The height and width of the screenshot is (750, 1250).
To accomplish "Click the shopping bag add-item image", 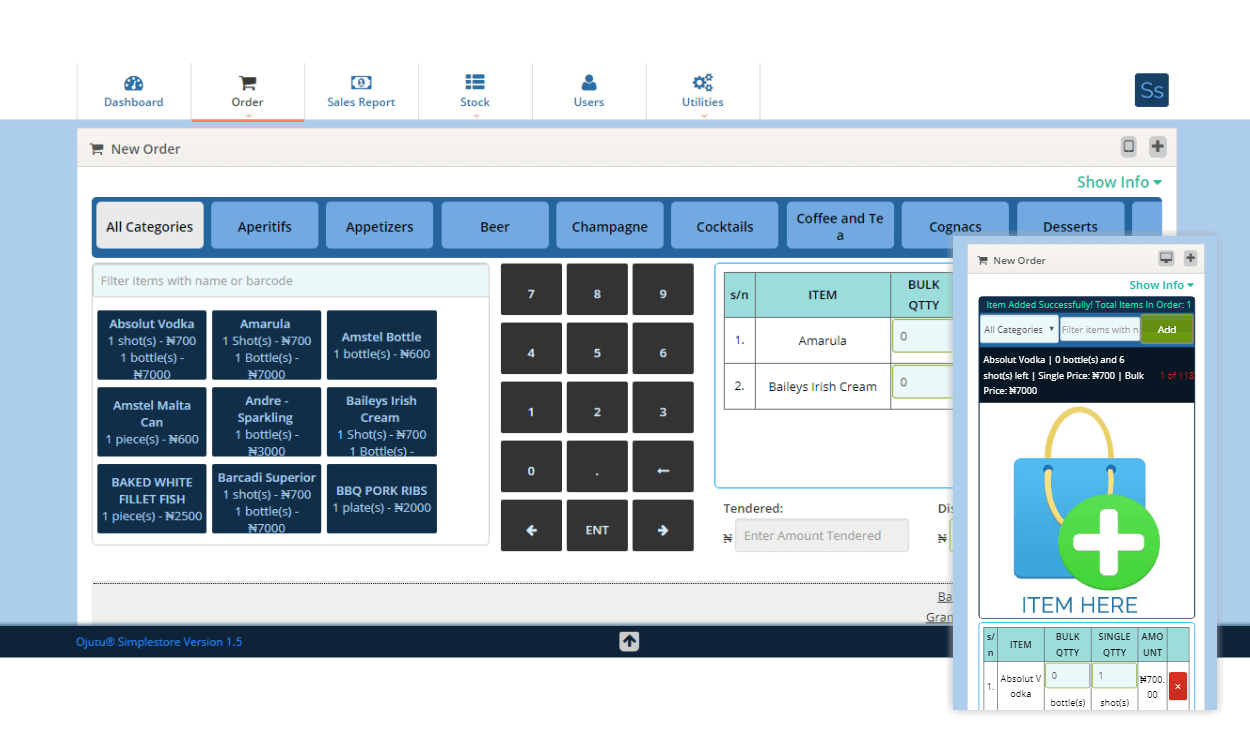I will 1087,510.
